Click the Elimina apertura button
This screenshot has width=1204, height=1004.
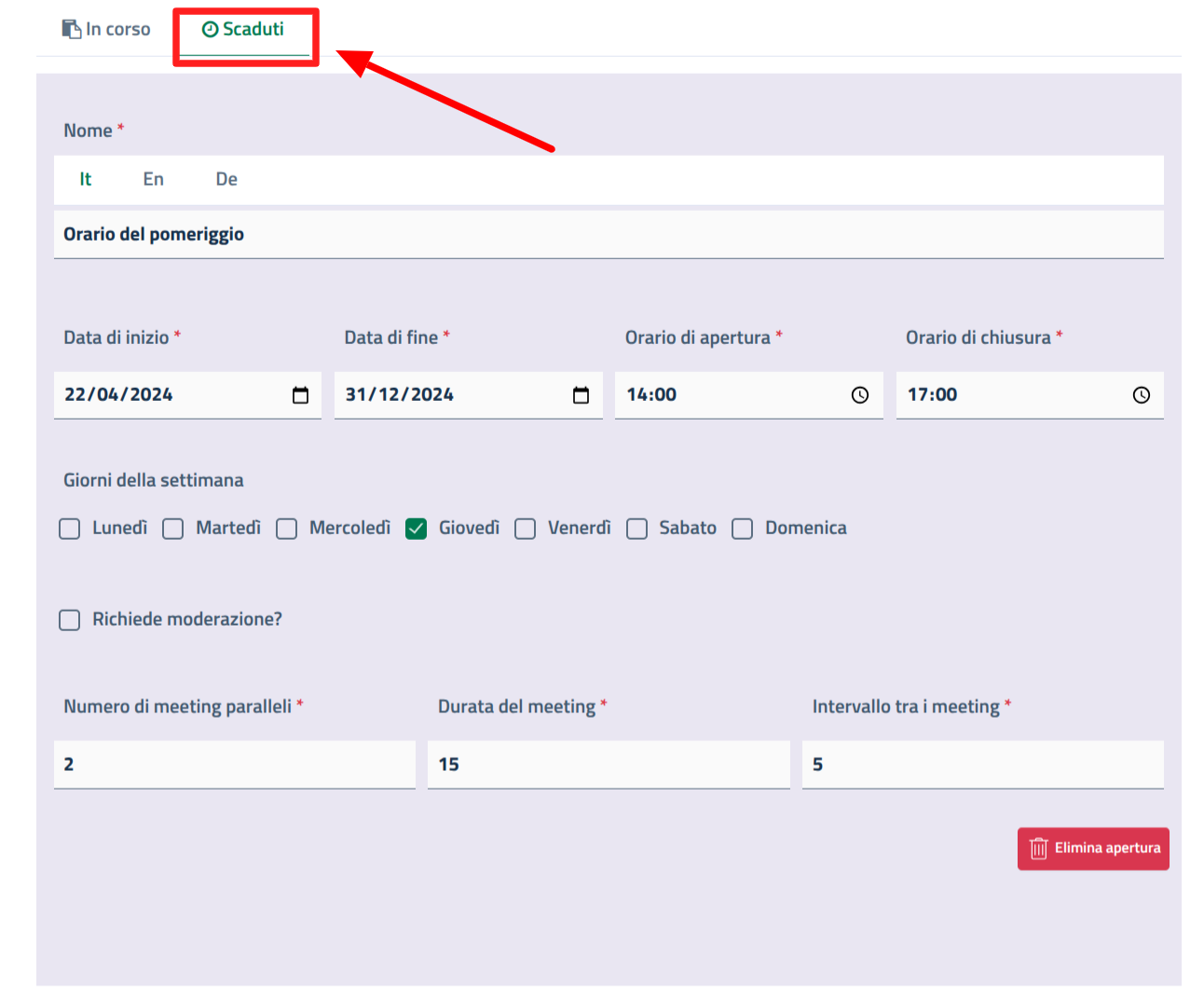1093,848
